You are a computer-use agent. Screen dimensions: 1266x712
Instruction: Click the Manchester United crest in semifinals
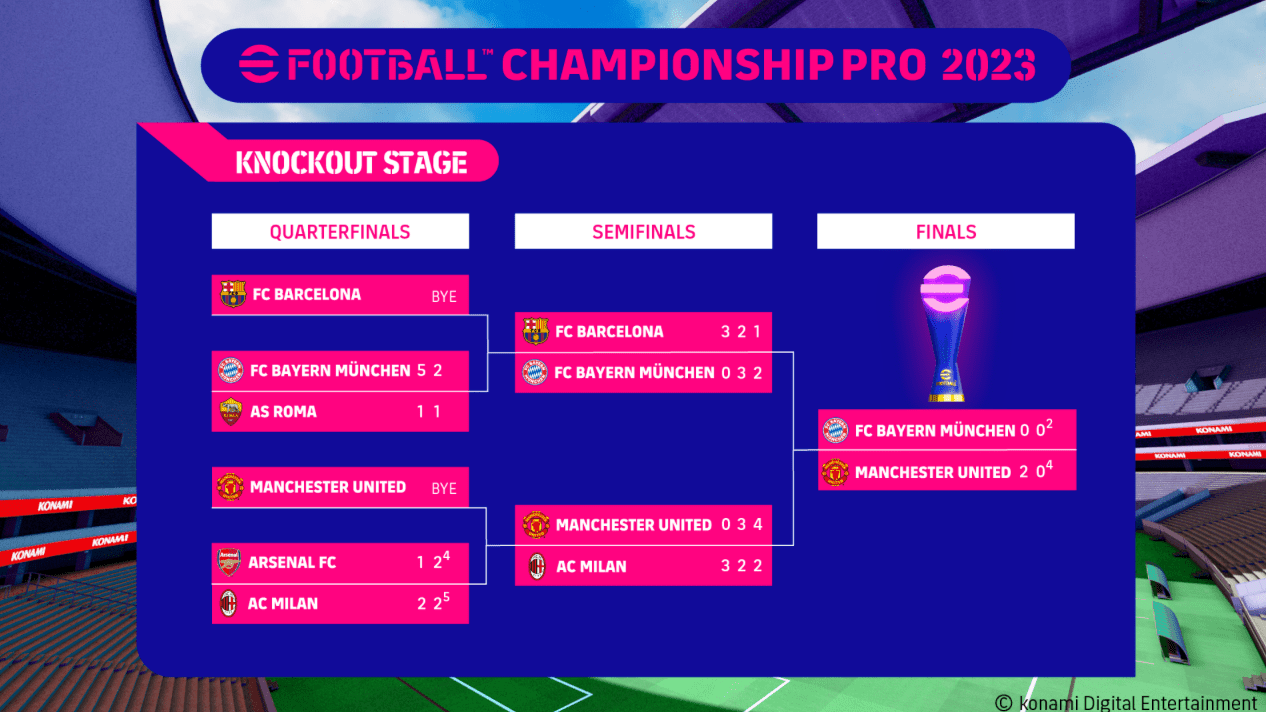click(x=536, y=525)
